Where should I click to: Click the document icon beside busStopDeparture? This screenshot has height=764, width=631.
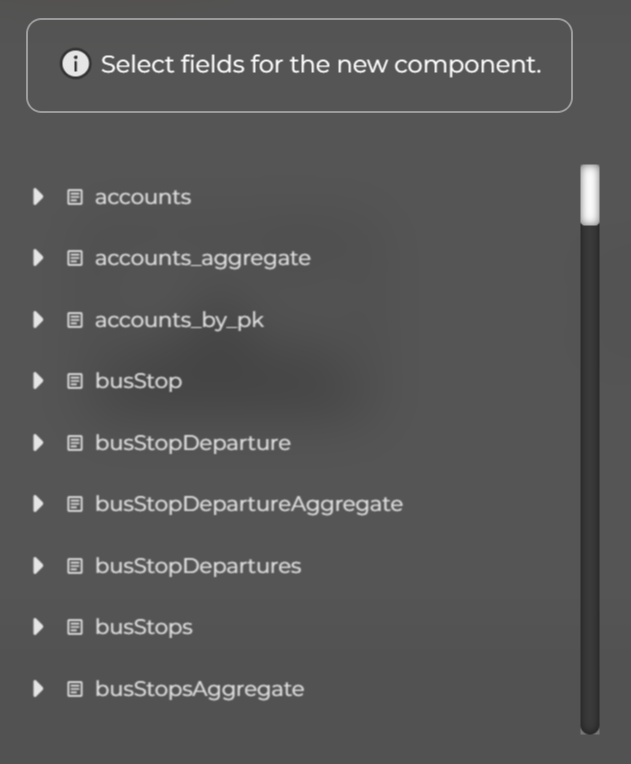click(x=75, y=442)
